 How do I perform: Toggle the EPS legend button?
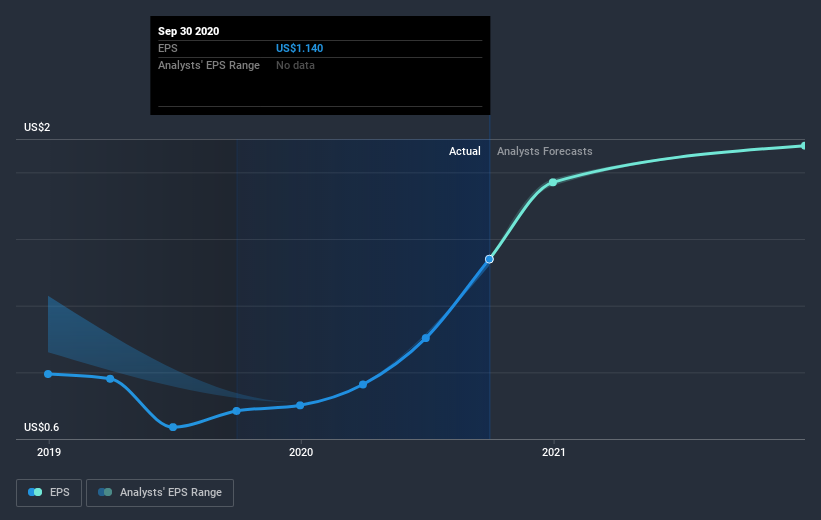(49, 492)
